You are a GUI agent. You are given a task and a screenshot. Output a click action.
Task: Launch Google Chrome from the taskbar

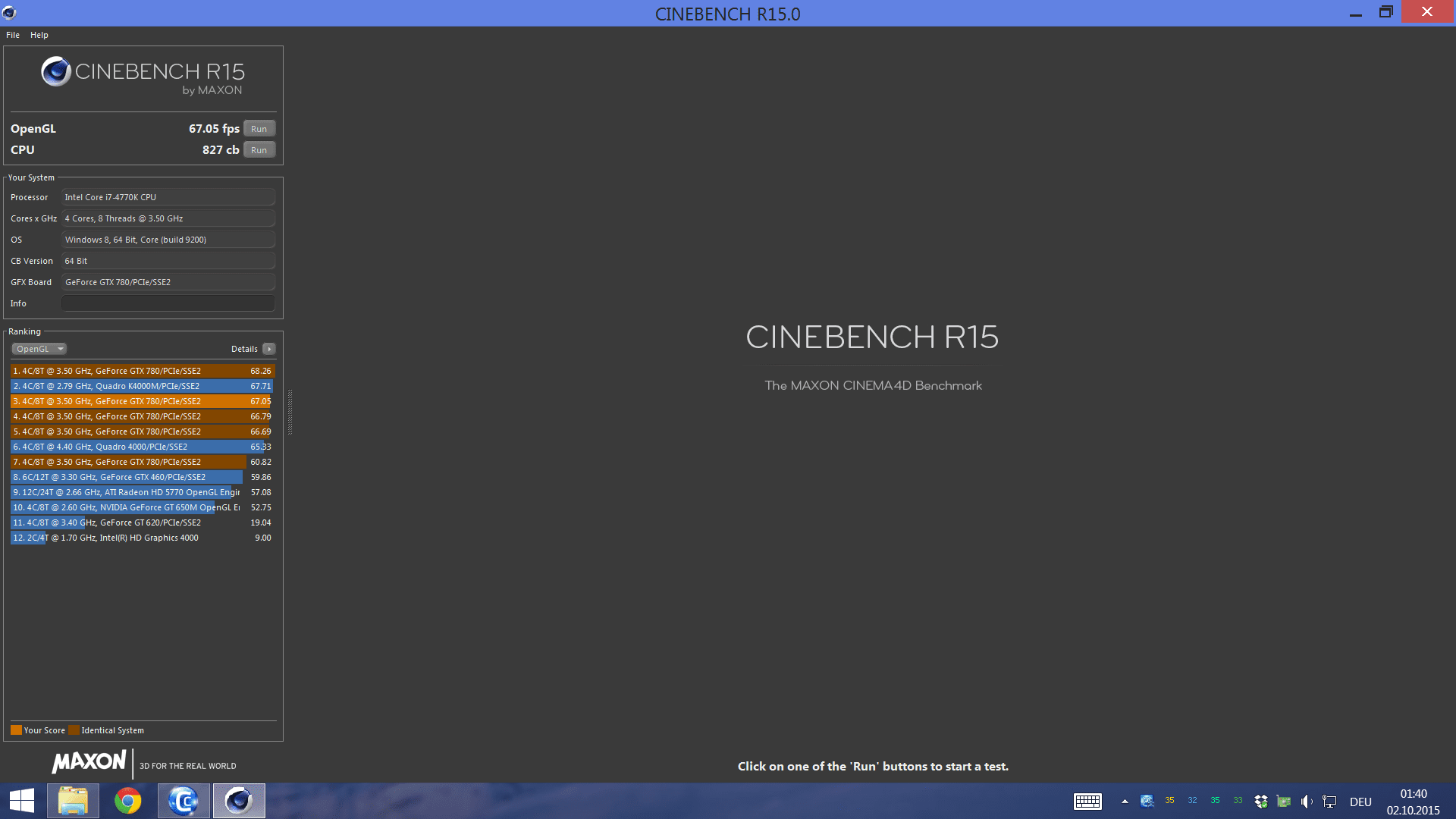[127, 801]
